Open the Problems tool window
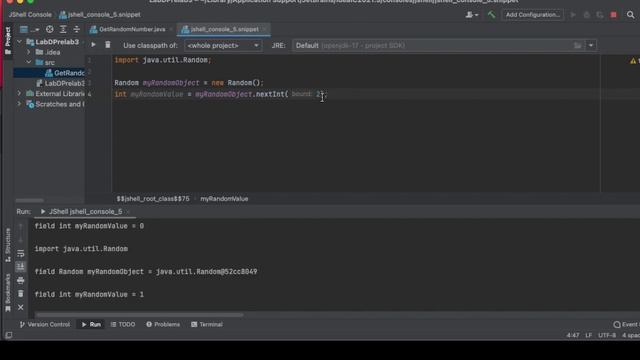 tap(163, 324)
